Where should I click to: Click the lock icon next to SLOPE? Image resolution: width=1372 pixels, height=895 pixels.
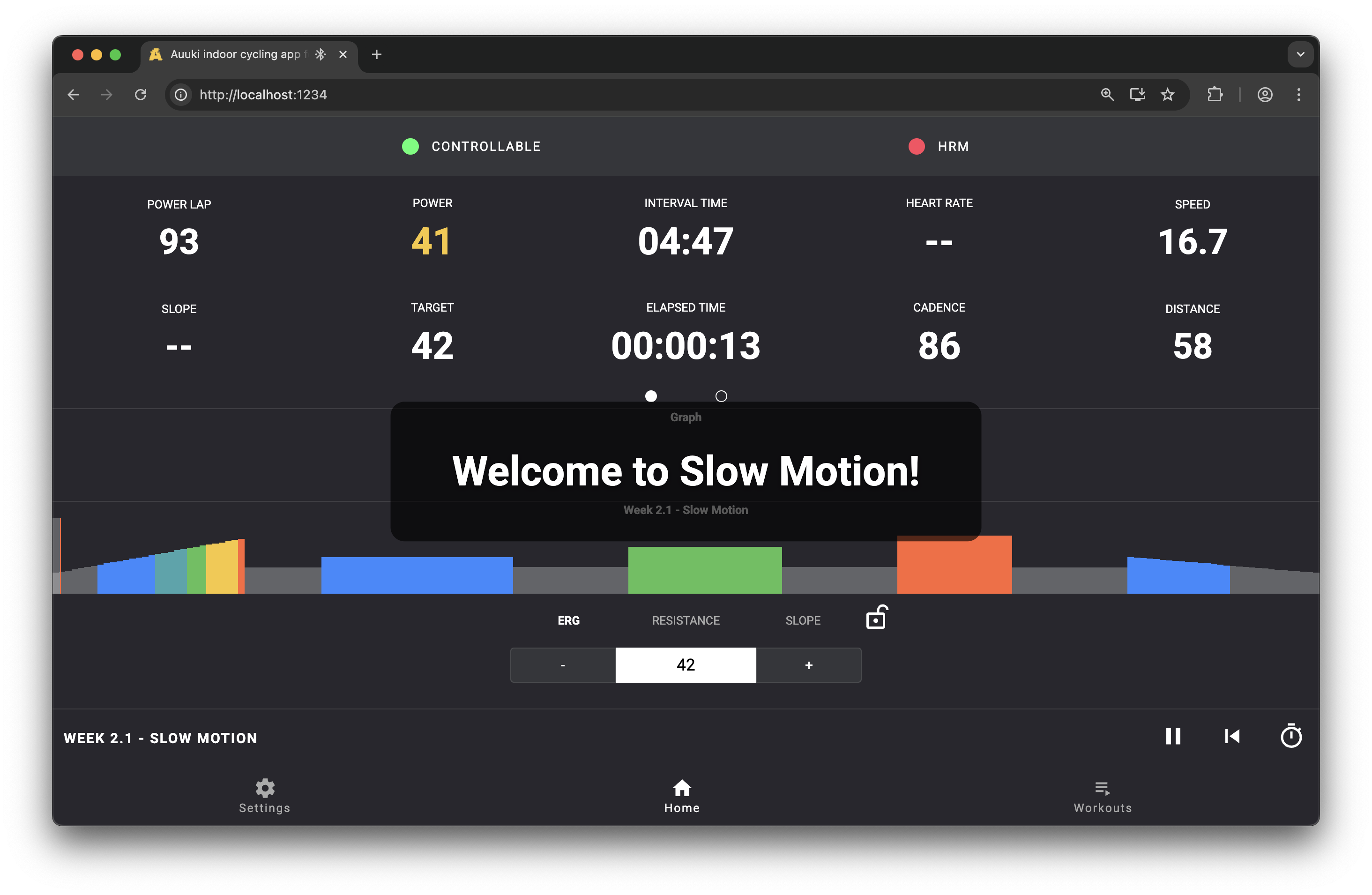coord(877,618)
